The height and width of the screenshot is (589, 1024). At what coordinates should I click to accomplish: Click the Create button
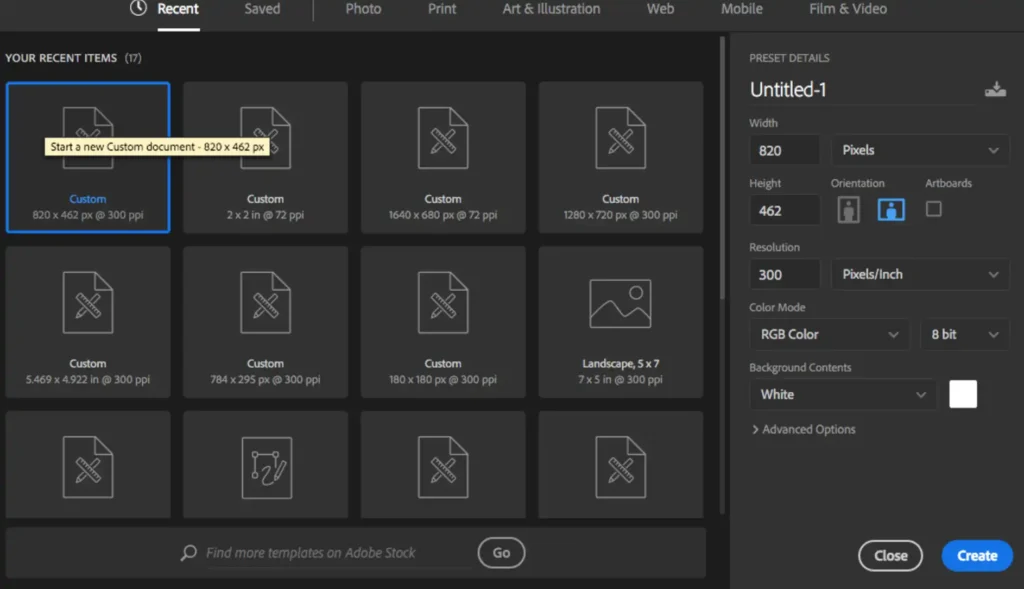click(x=977, y=556)
